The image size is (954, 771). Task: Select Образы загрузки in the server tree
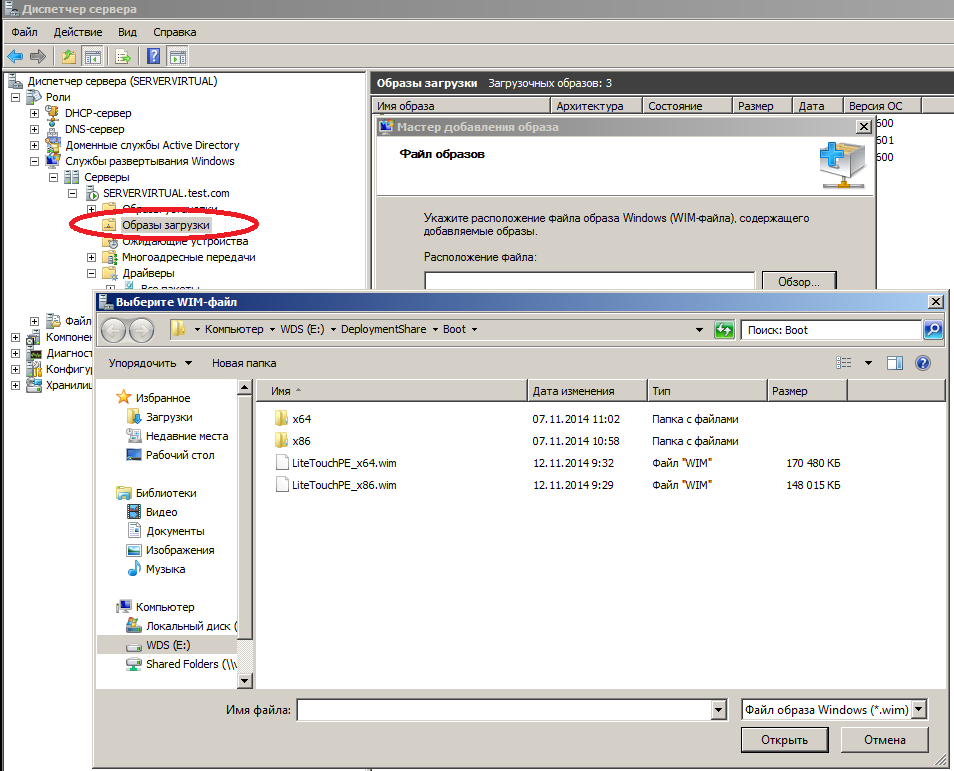(x=165, y=225)
